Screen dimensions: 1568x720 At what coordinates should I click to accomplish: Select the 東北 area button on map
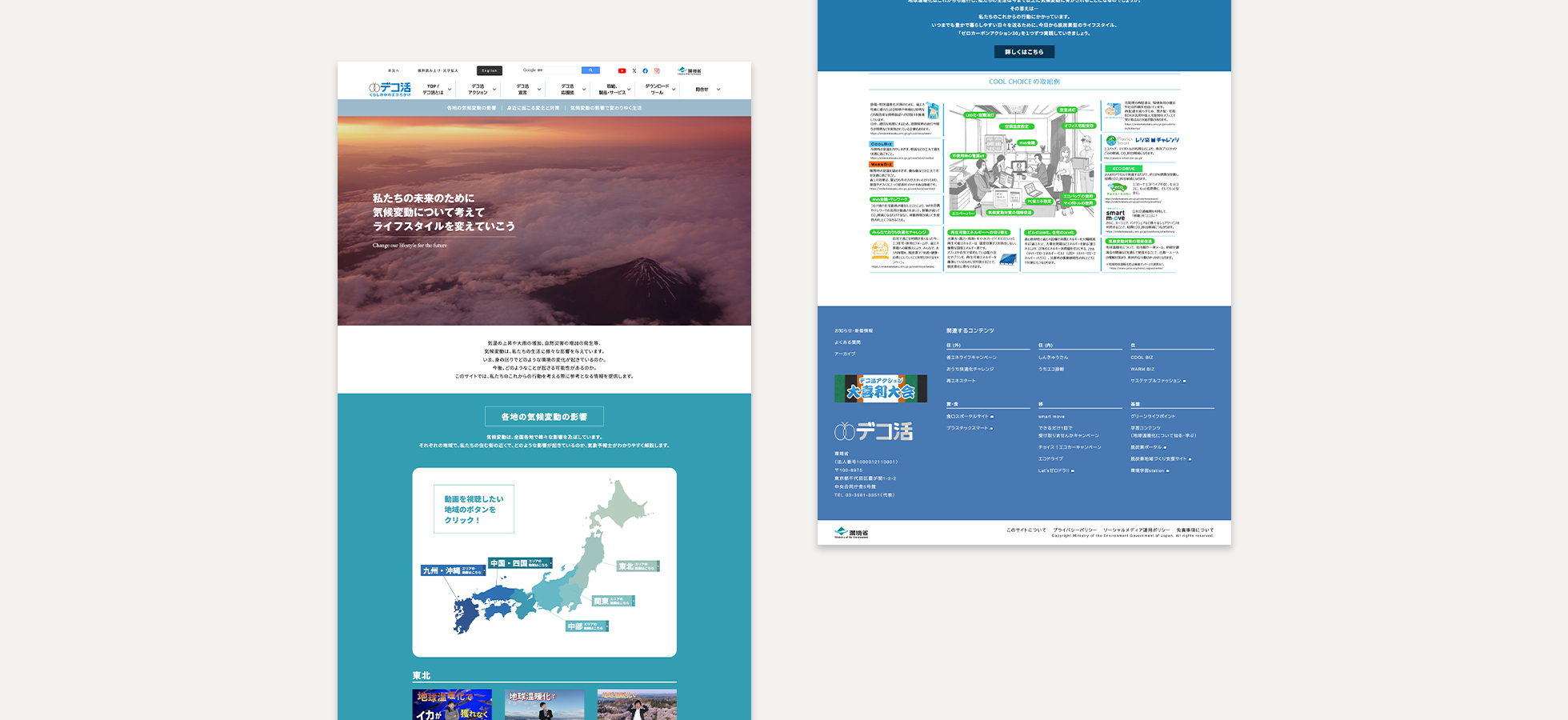coord(638,566)
